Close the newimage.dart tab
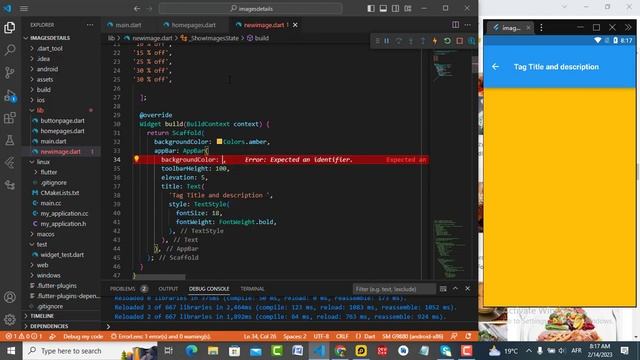This screenshot has width=640, height=360. click(x=295, y=25)
